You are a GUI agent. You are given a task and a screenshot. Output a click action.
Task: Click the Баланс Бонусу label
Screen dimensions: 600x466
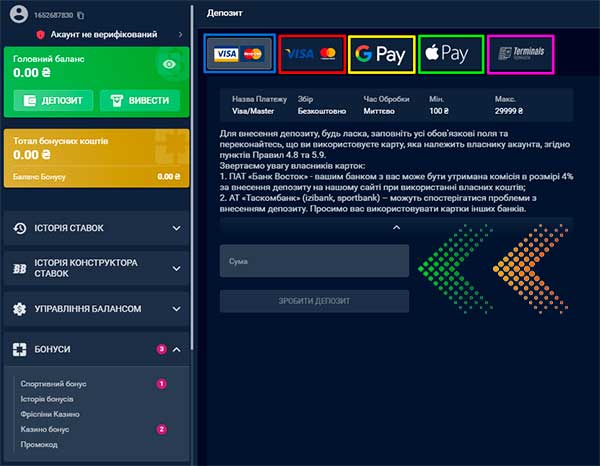pos(39,177)
